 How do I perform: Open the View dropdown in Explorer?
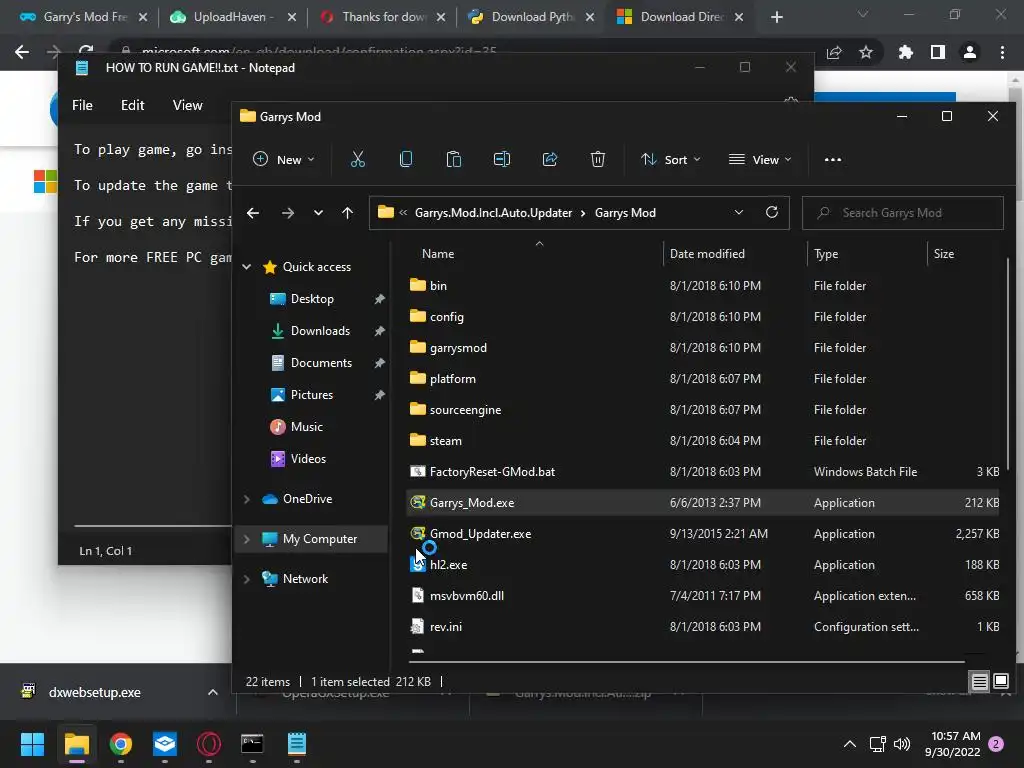[760, 159]
